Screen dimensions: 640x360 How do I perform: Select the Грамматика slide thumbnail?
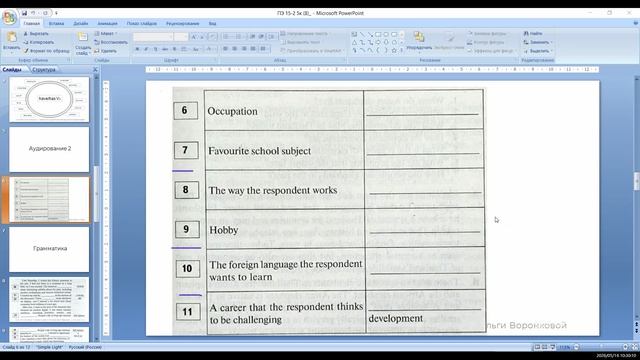49,249
